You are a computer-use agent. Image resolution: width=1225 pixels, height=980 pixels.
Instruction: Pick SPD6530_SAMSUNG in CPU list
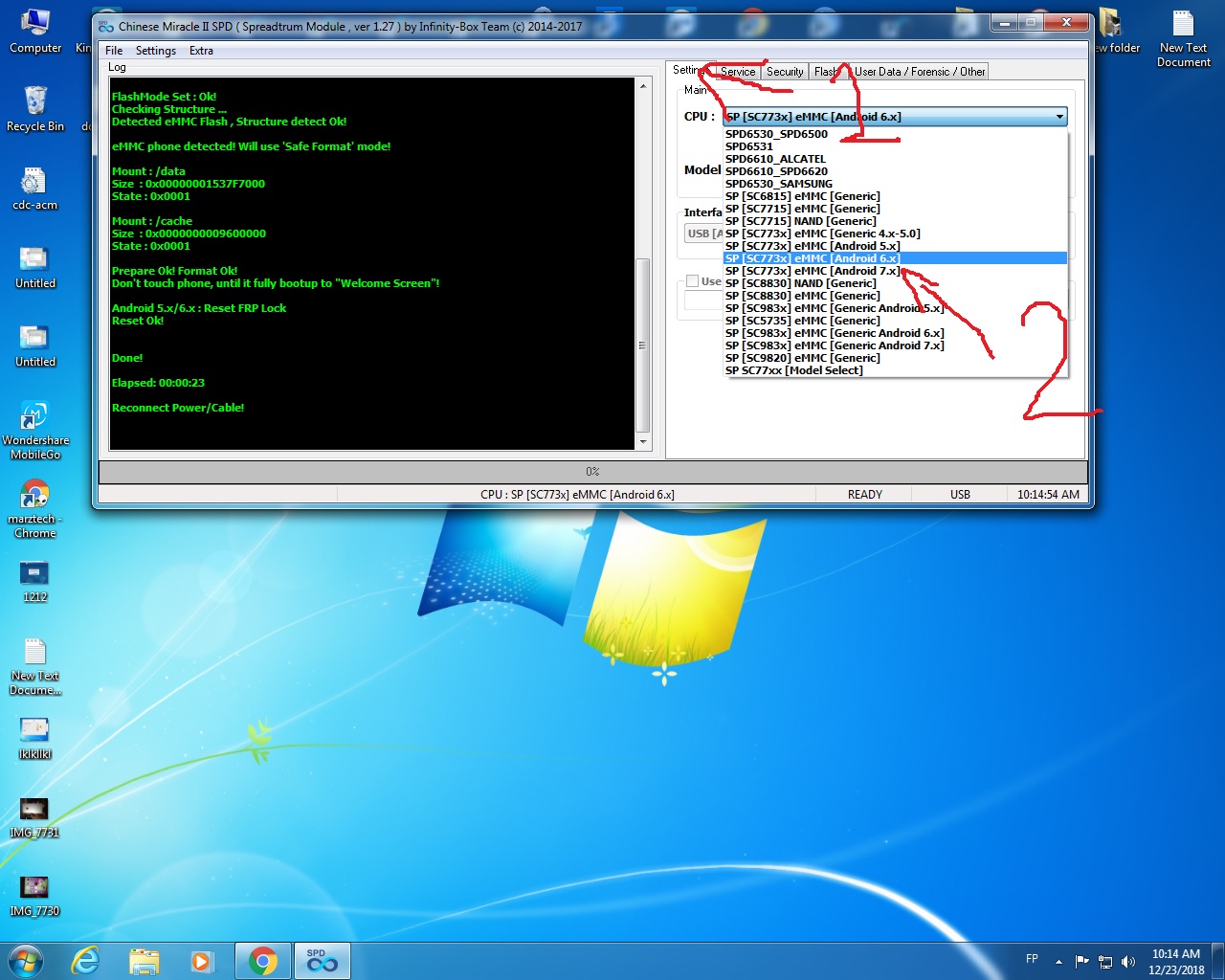pyautogui.click(x=895, y=184)
